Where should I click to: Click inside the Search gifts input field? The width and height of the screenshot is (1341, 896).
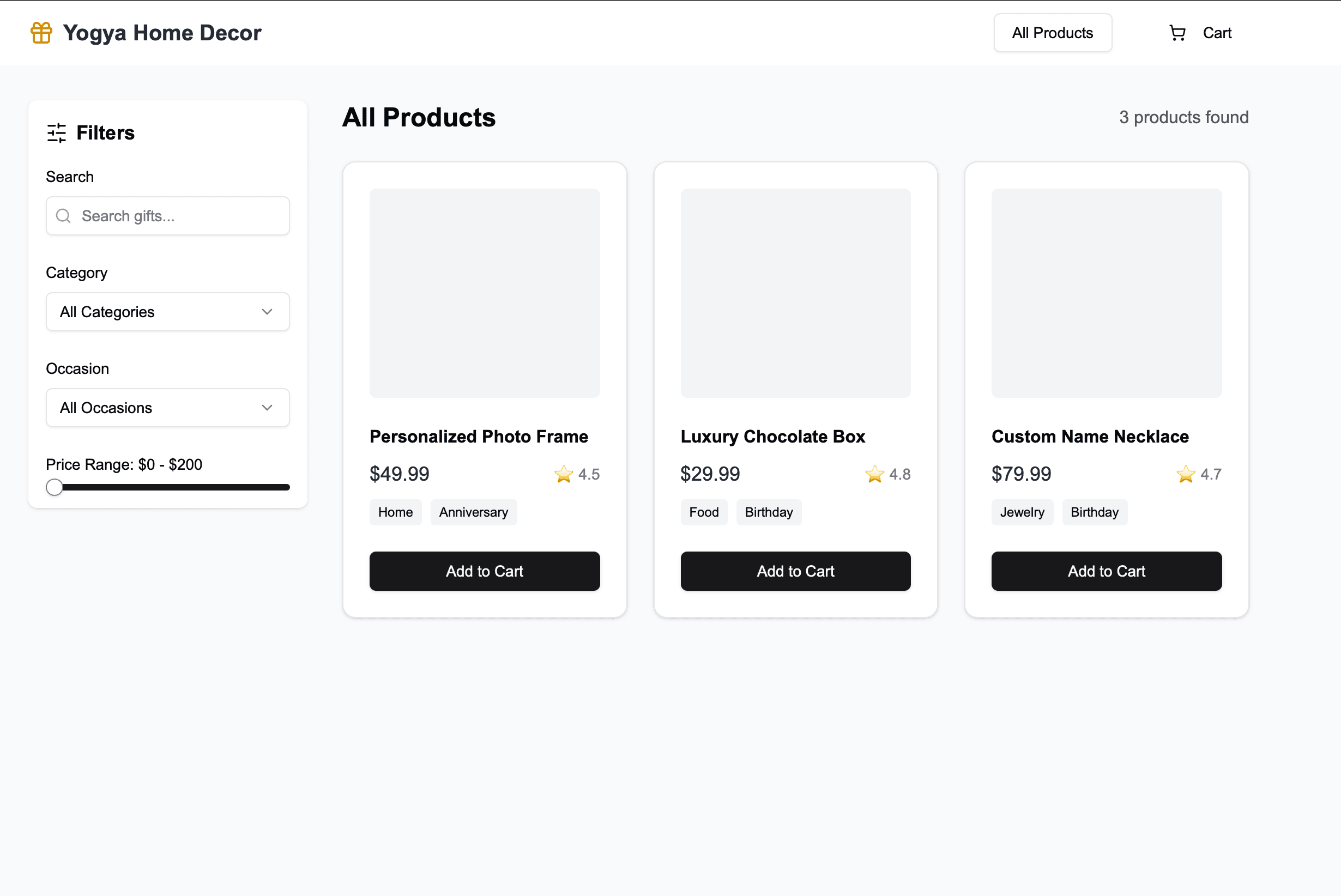167,216
